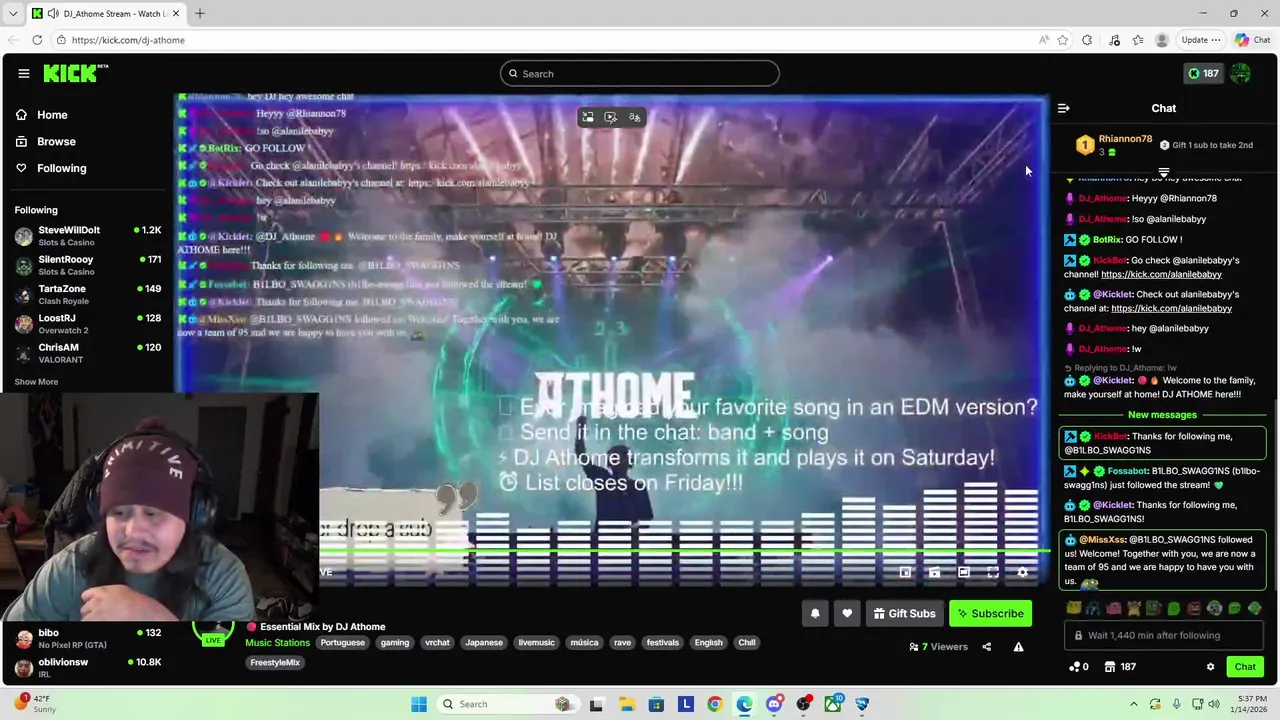Image resolution: width=1280 pixels, height=720 pixels.
Task: Show hidden system tray icons chevron
Action: (1133, 704)
